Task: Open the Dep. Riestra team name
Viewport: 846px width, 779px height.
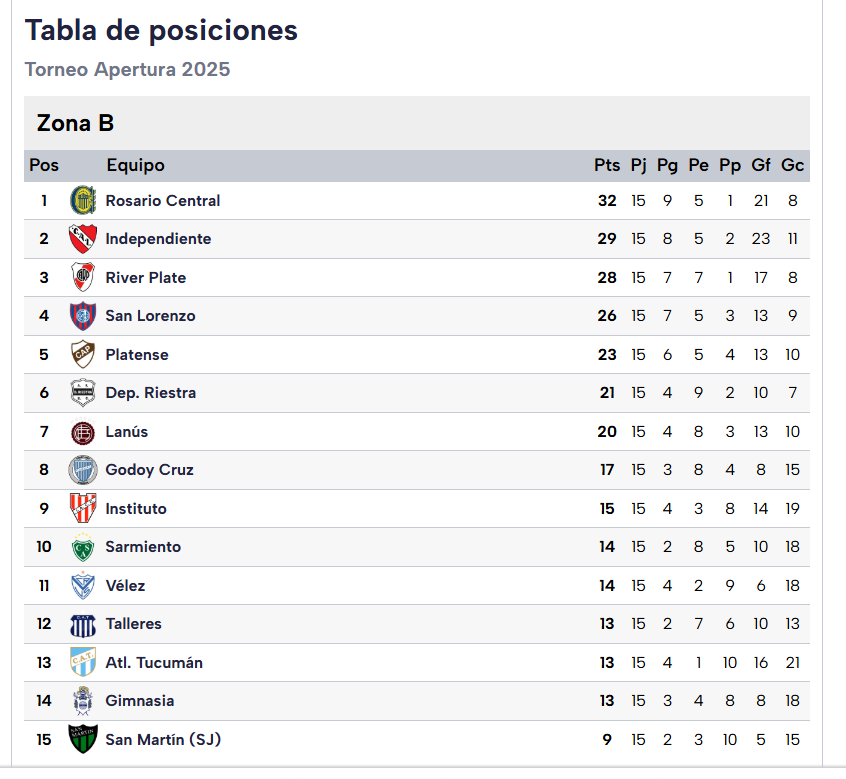Action: (151, 393)
